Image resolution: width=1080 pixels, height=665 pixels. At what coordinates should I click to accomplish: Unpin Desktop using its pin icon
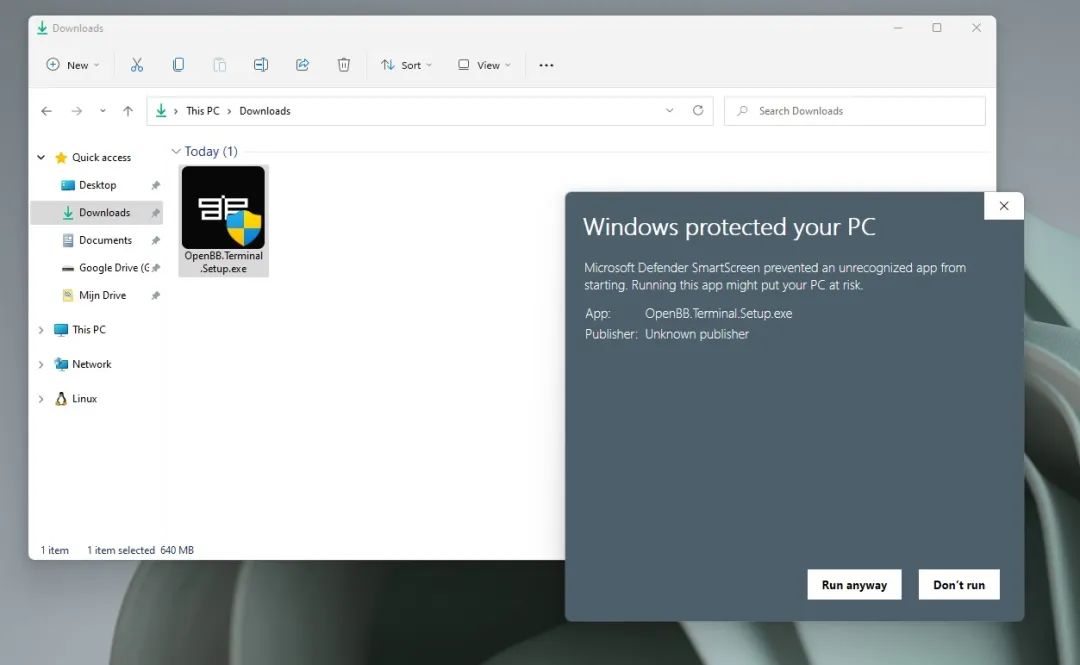(x=156, y=185)
